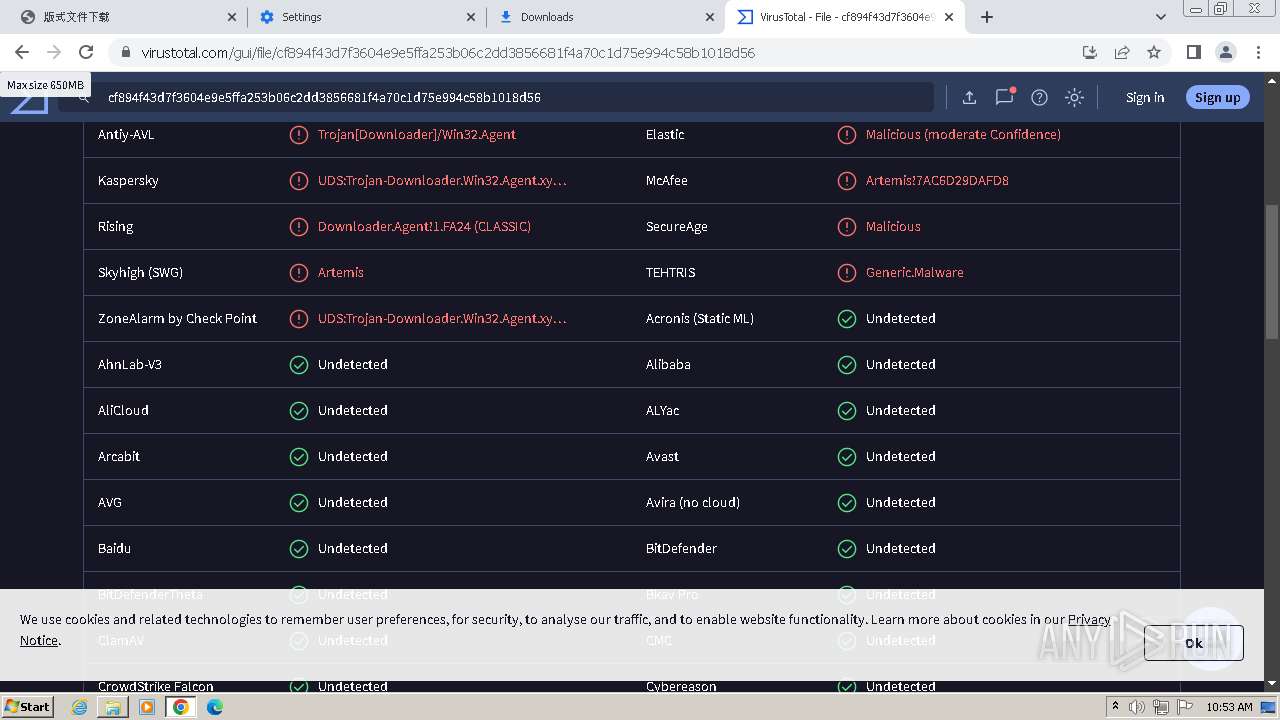Image resolution: width=1280 pixels, height=720 pixels.
Task: Click the Rising detection alert icon
Action: (298, 226)
